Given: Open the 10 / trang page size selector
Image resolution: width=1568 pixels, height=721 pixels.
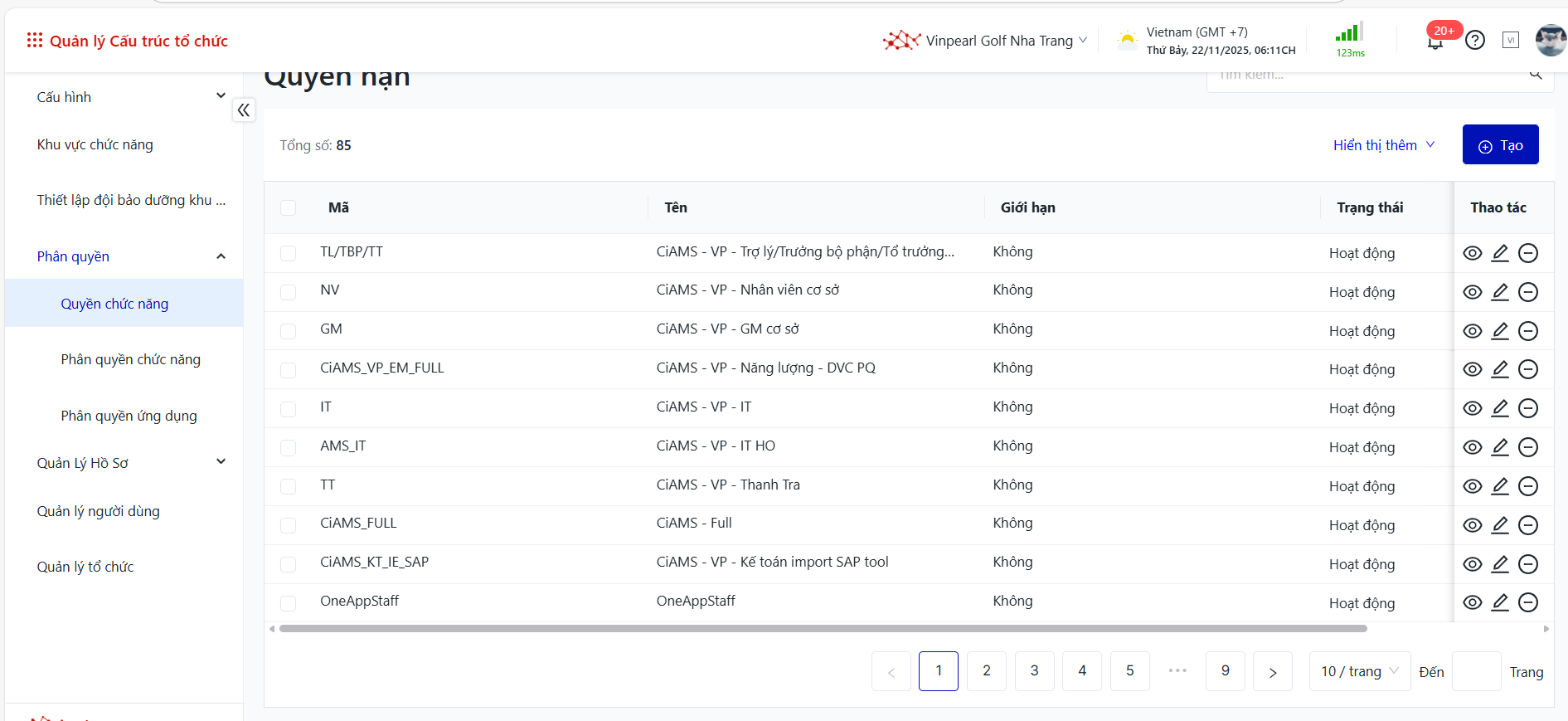Looking at the screenshot, I should (x=1359, y=671).
